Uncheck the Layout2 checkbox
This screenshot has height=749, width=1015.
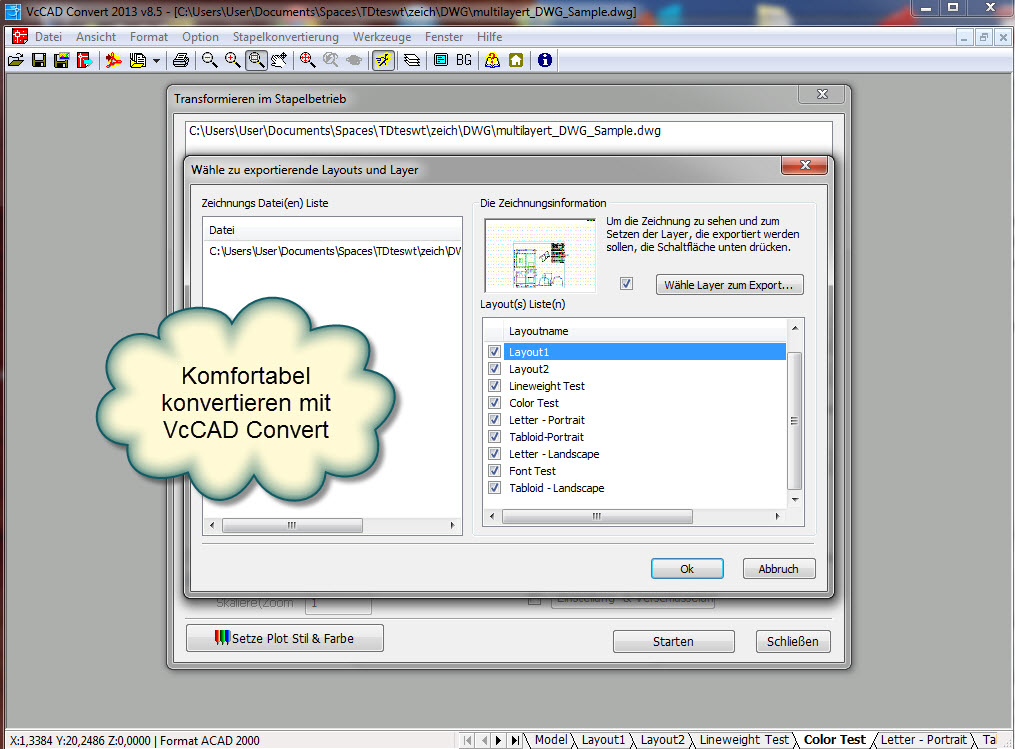[x=494, y=369]
